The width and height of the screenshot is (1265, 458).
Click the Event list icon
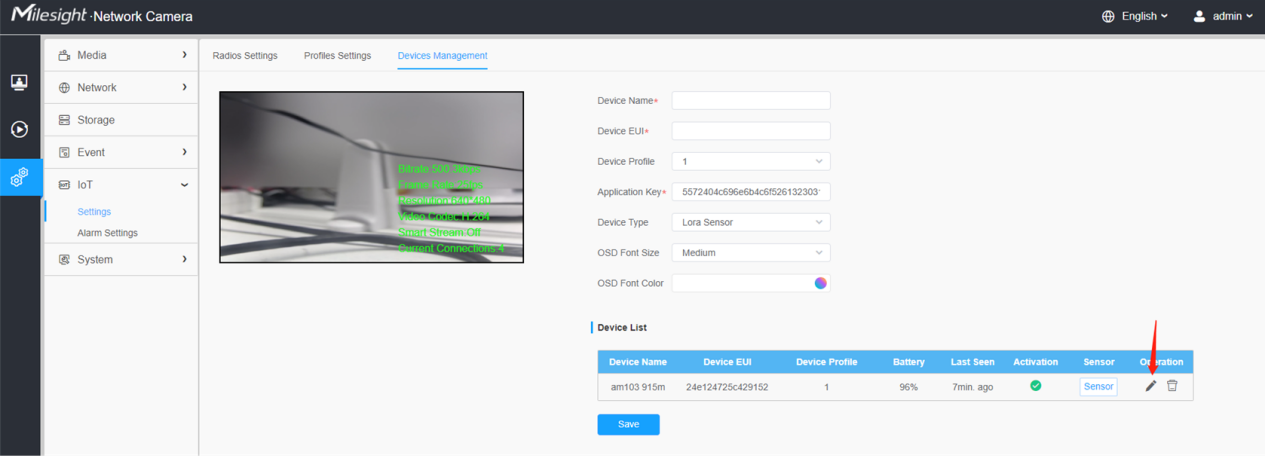65,152
